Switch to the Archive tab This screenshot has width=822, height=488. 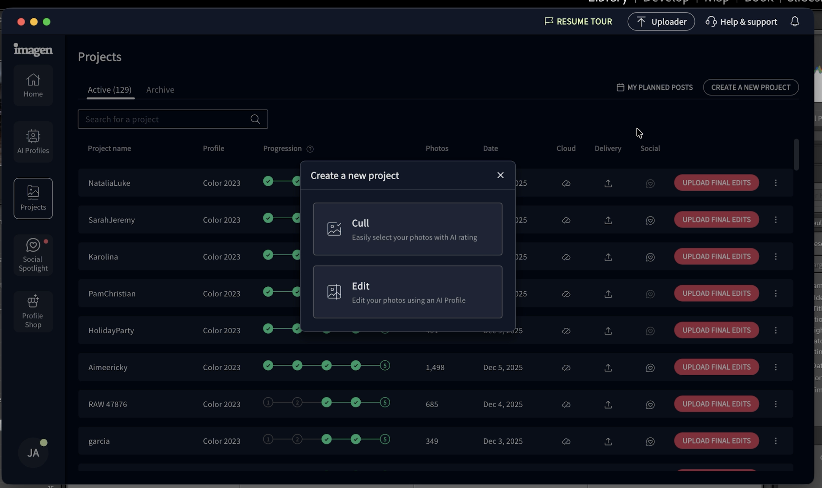pyautogui.click(x=160, y=90)
